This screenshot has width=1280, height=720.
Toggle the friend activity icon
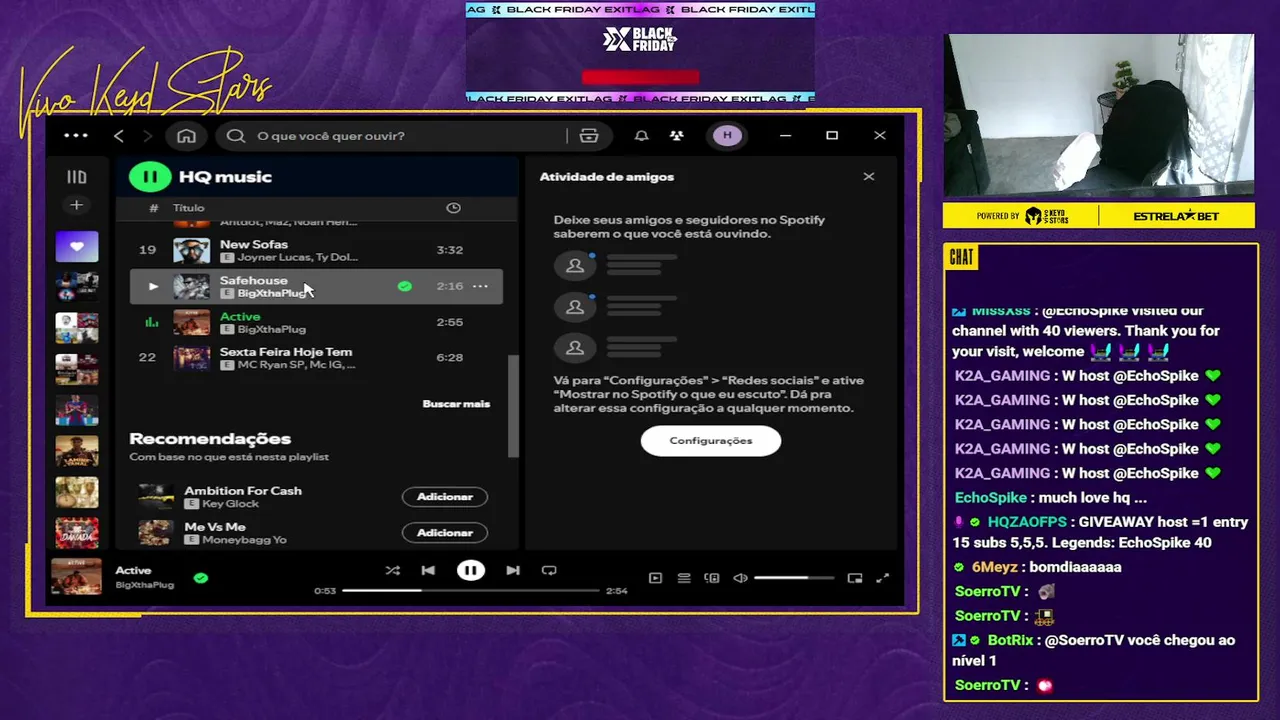point(677,136)
